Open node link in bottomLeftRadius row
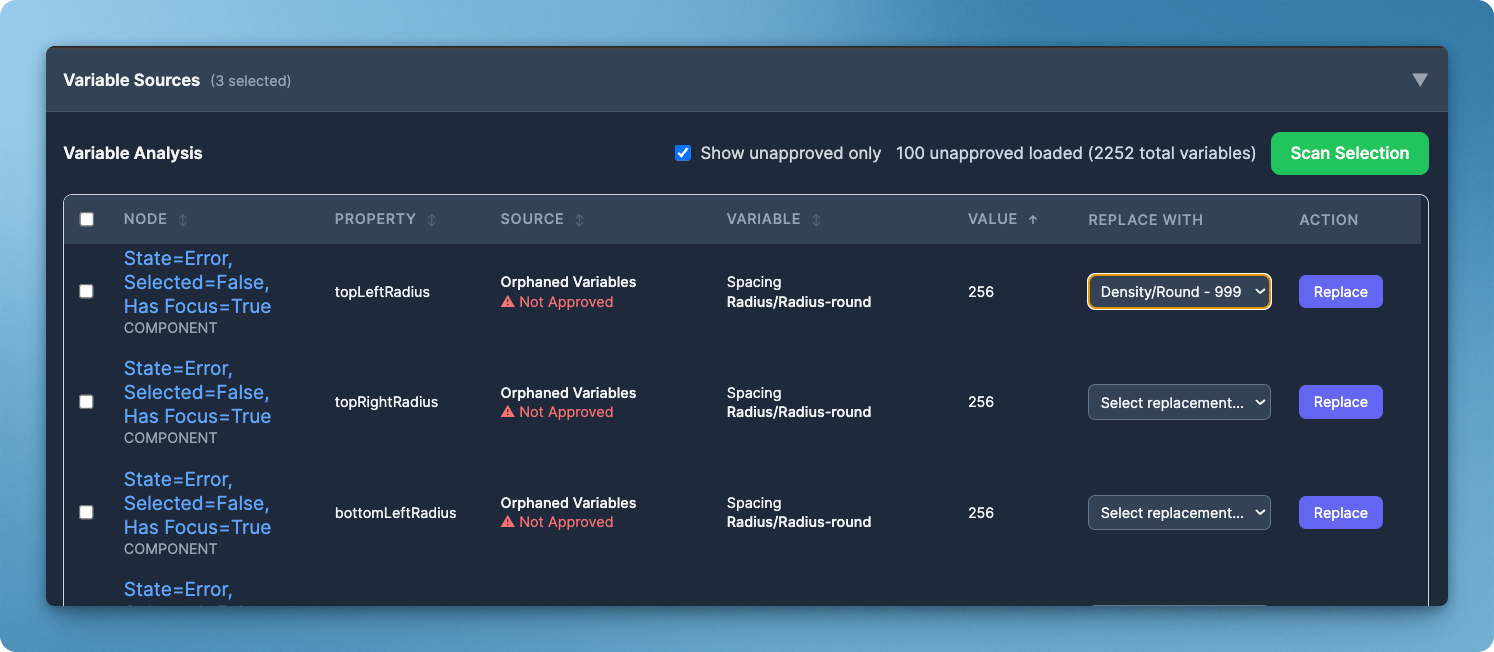1494x652 pixels. [197, 503]
